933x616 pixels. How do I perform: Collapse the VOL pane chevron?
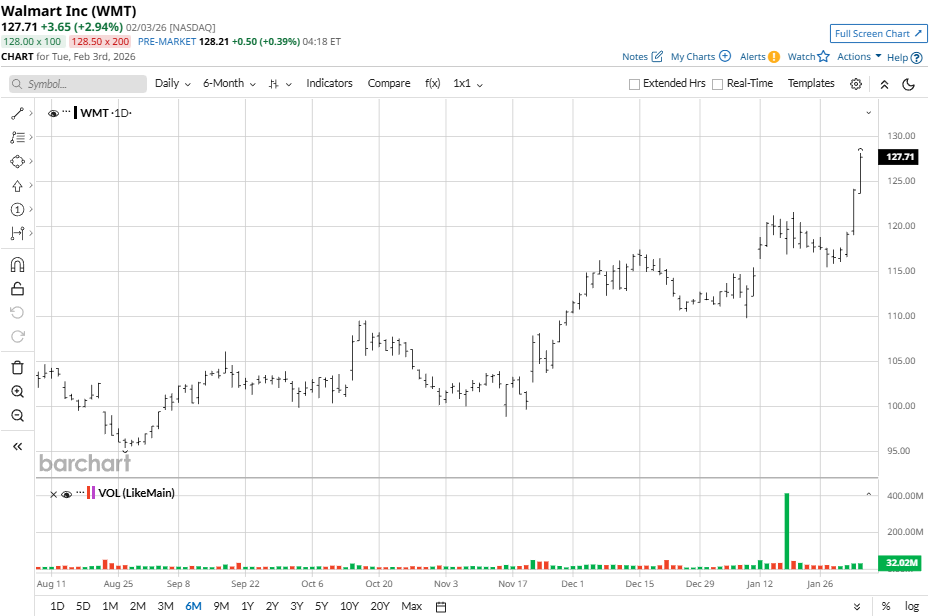pyautogui.click(x=868, y=494)
